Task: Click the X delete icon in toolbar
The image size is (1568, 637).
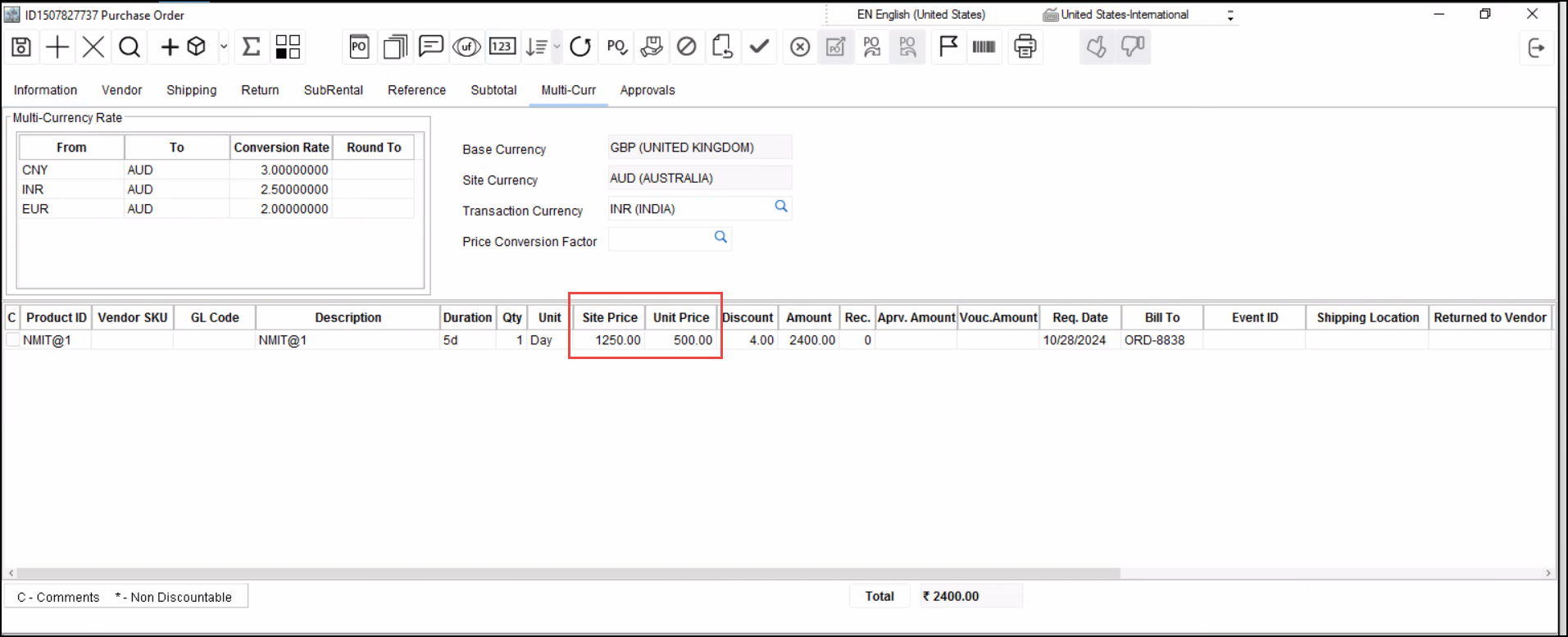Action: 93,48
